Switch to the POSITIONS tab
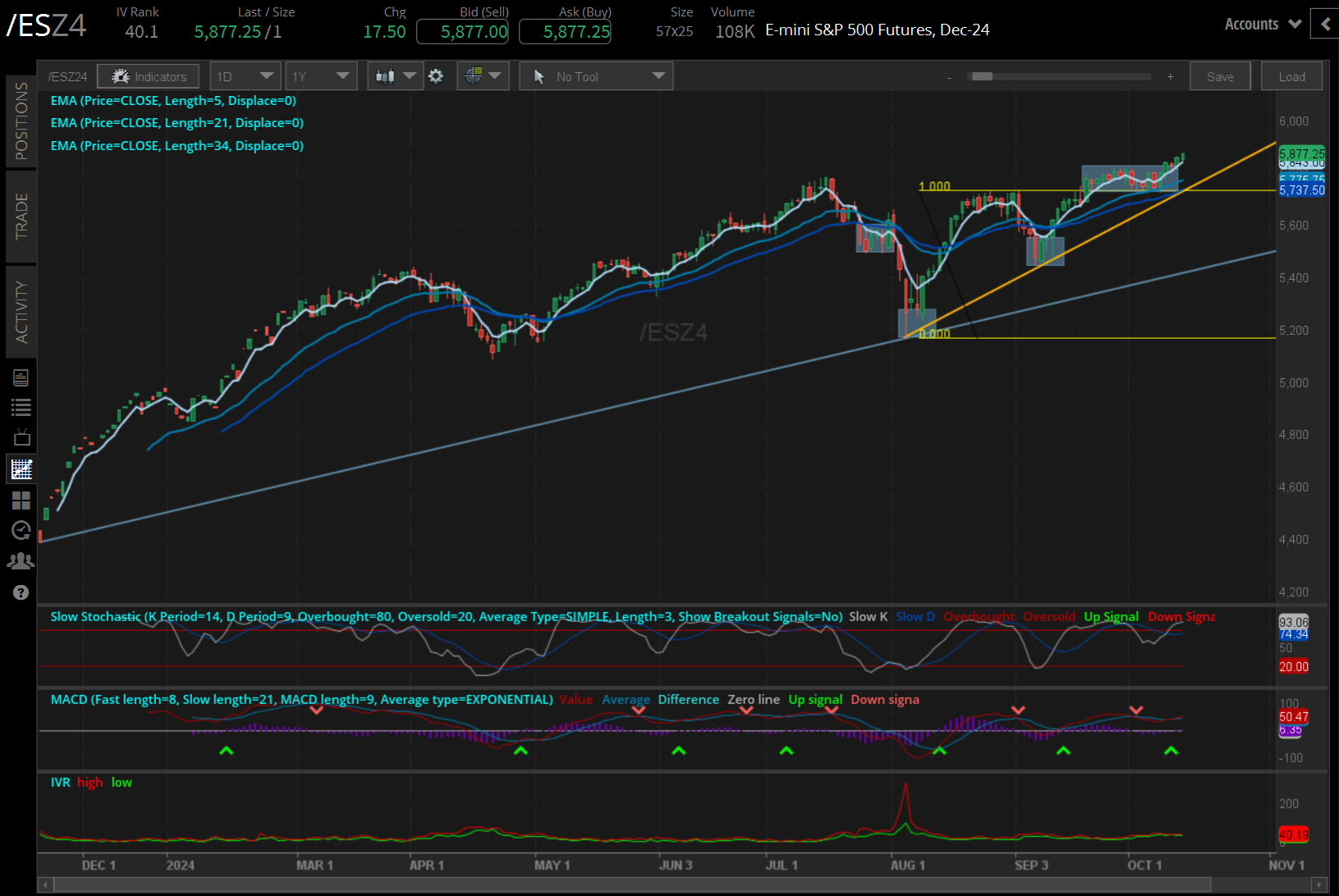 pos(21,120)
